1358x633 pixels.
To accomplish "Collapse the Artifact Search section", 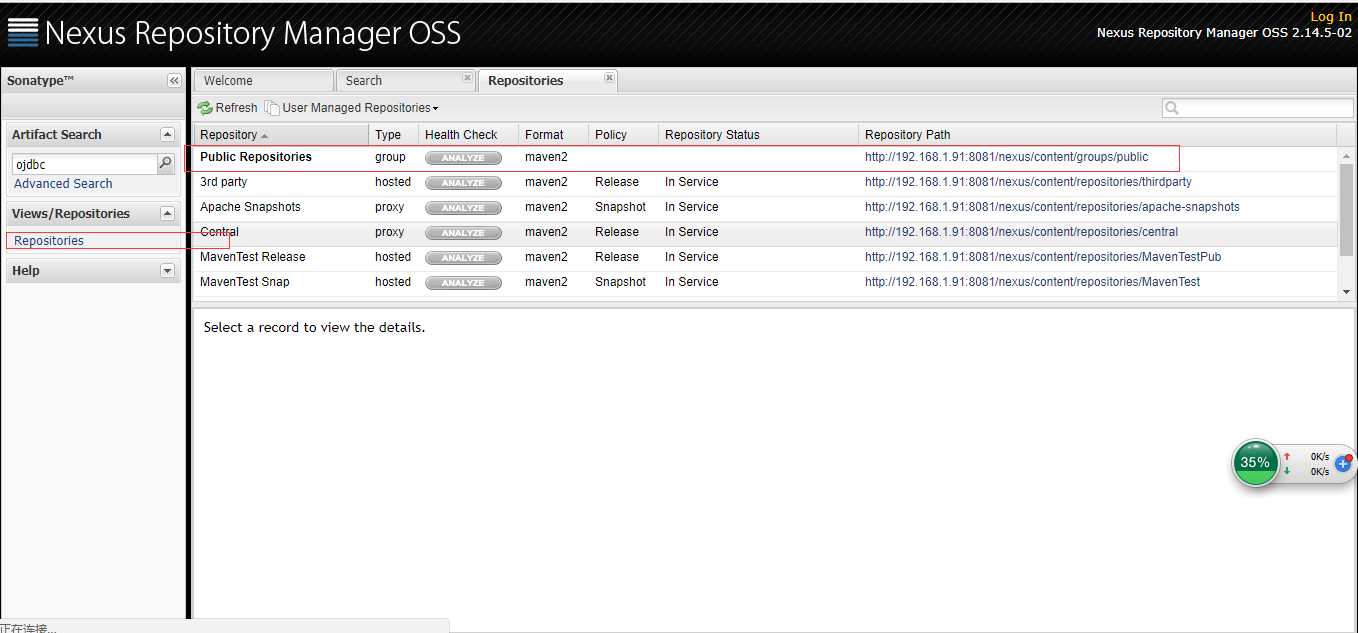I will [167, 134].
